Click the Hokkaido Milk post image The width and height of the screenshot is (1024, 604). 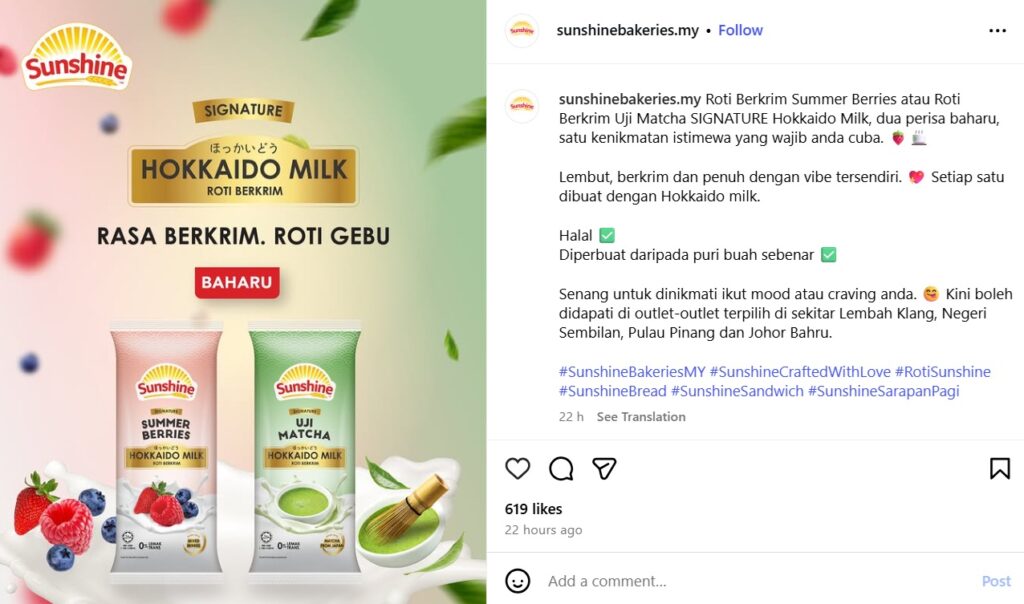[x=243, y=302]
